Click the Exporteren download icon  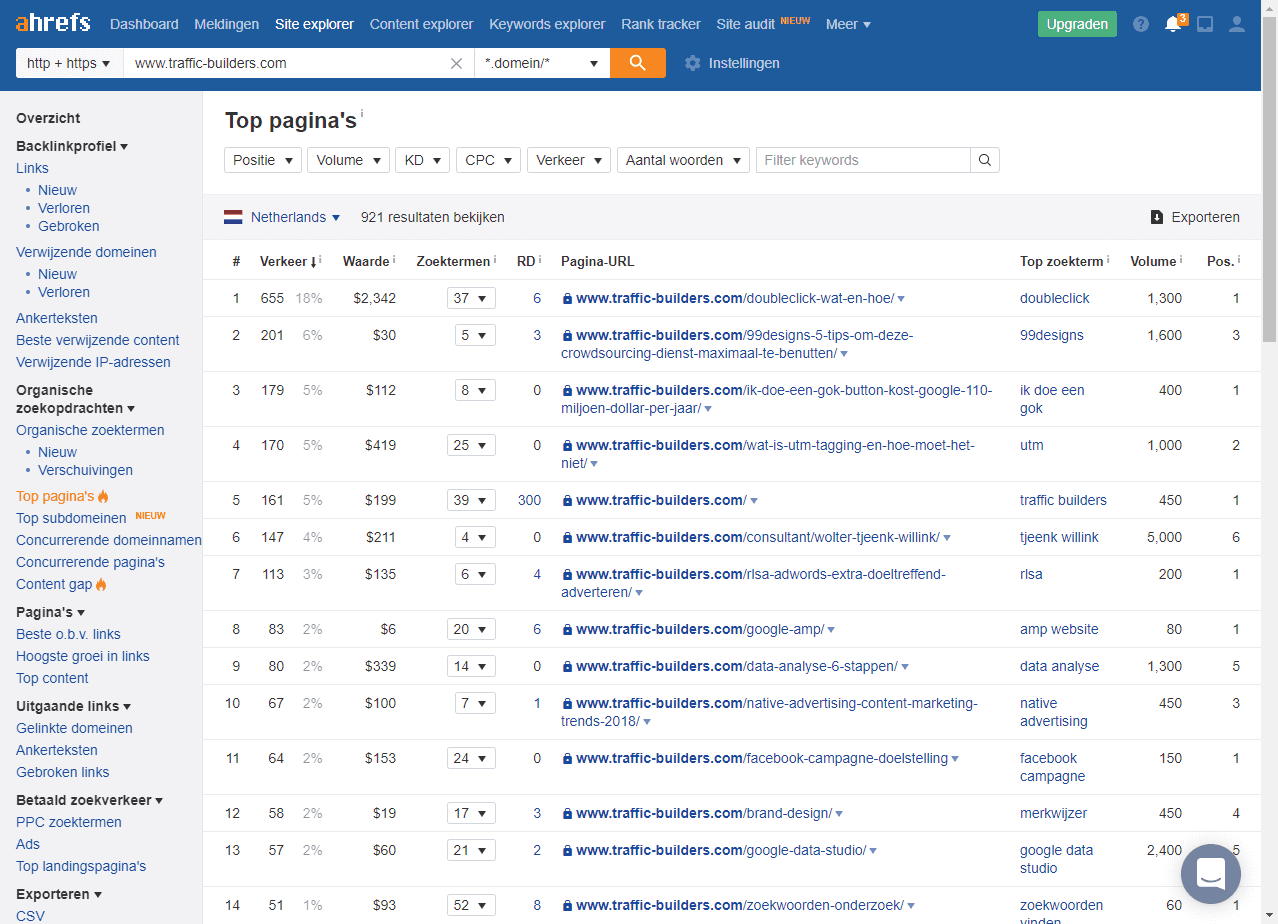(x=1157, y=217)
